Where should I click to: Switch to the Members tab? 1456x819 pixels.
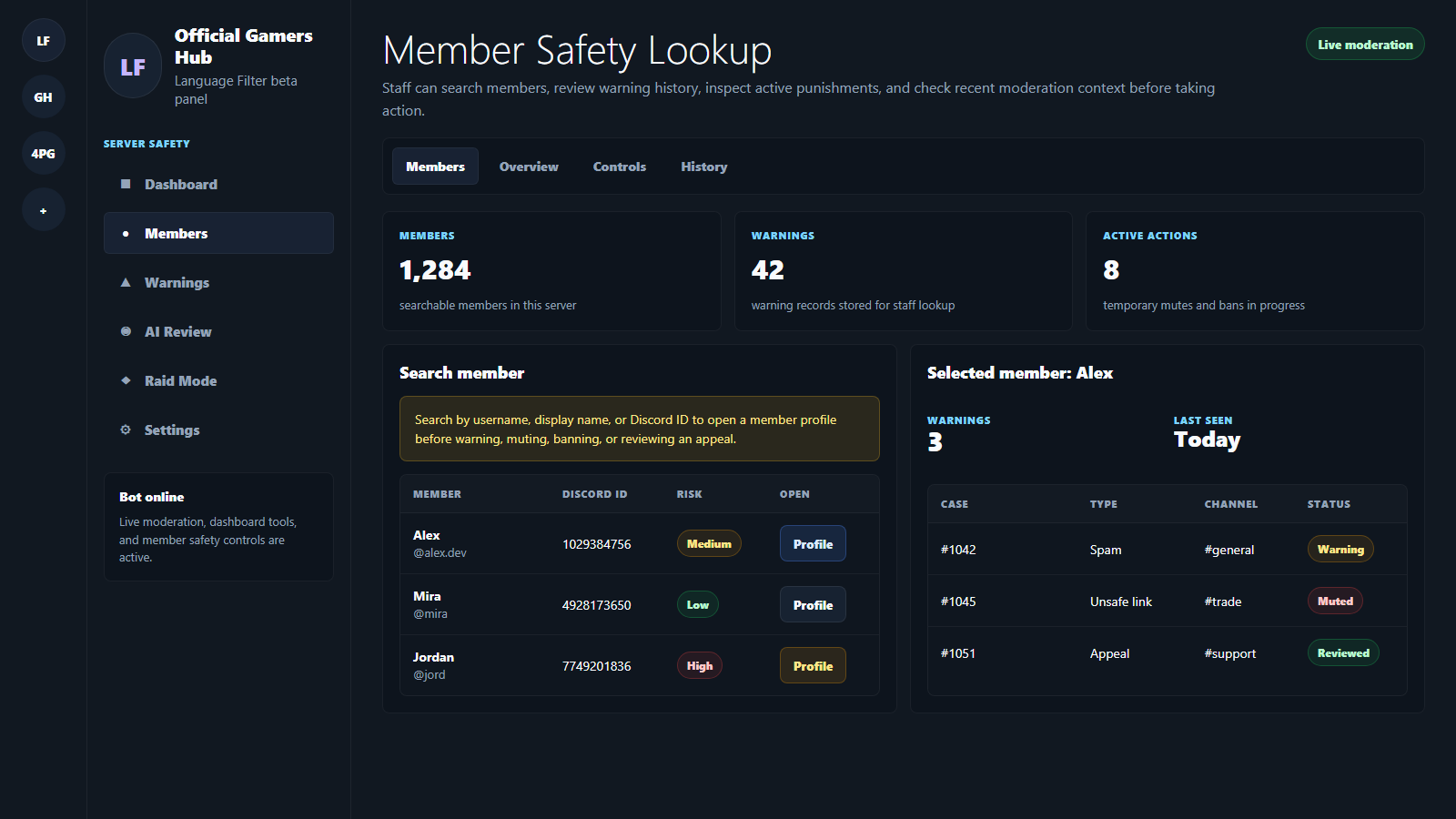pos(435,167)
